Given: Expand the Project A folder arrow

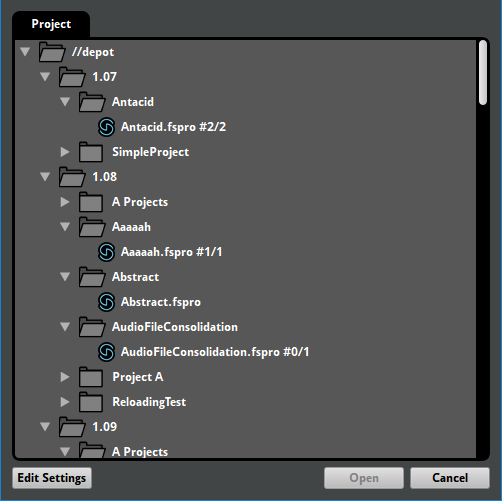Looking at the screenshot, I should point(65,377).
